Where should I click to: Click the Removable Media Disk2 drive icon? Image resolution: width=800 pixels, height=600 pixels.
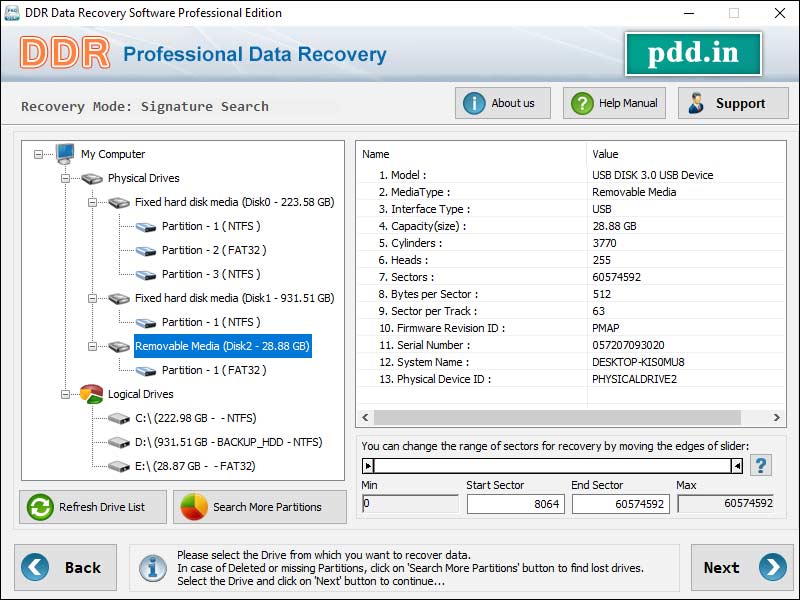(x=119, y=346)
